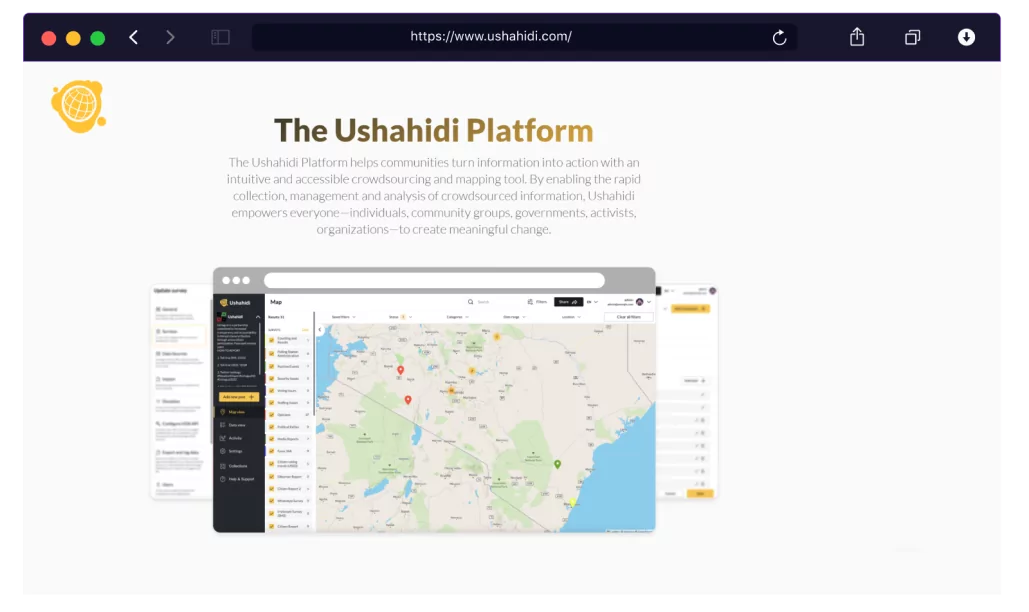
Task: Click the search magnifier icon in Map header
Action: (x=471, y=302)
